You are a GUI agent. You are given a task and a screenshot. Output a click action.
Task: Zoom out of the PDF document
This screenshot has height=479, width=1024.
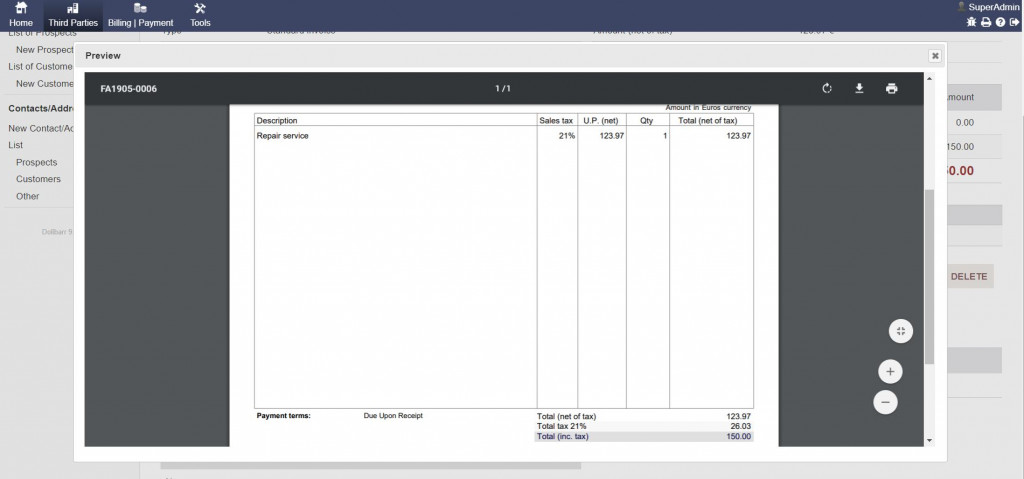pyautogui.click(x=885, y=402)
